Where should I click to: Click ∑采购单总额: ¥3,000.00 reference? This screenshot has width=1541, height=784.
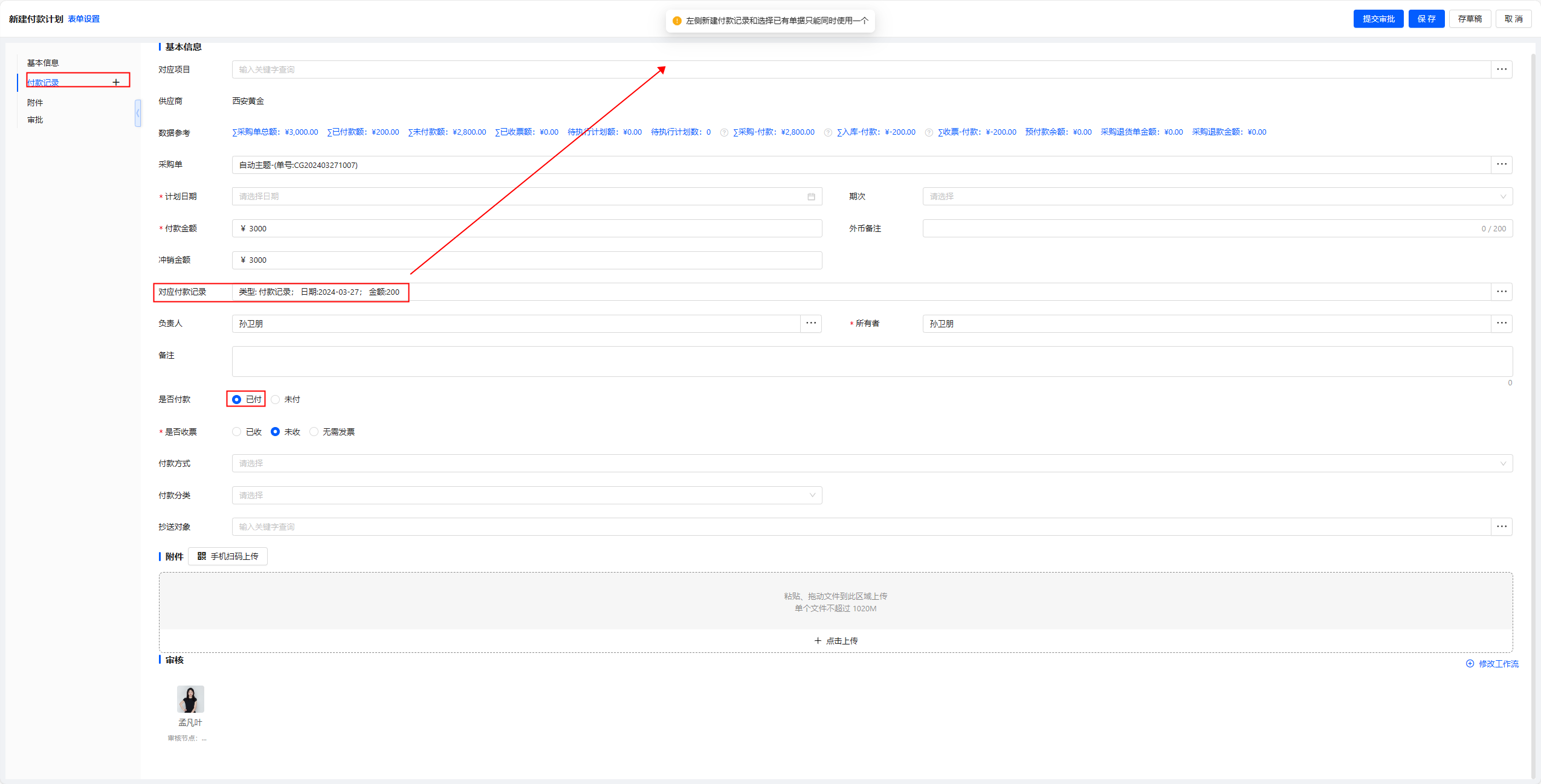click(x=275, y=132)
